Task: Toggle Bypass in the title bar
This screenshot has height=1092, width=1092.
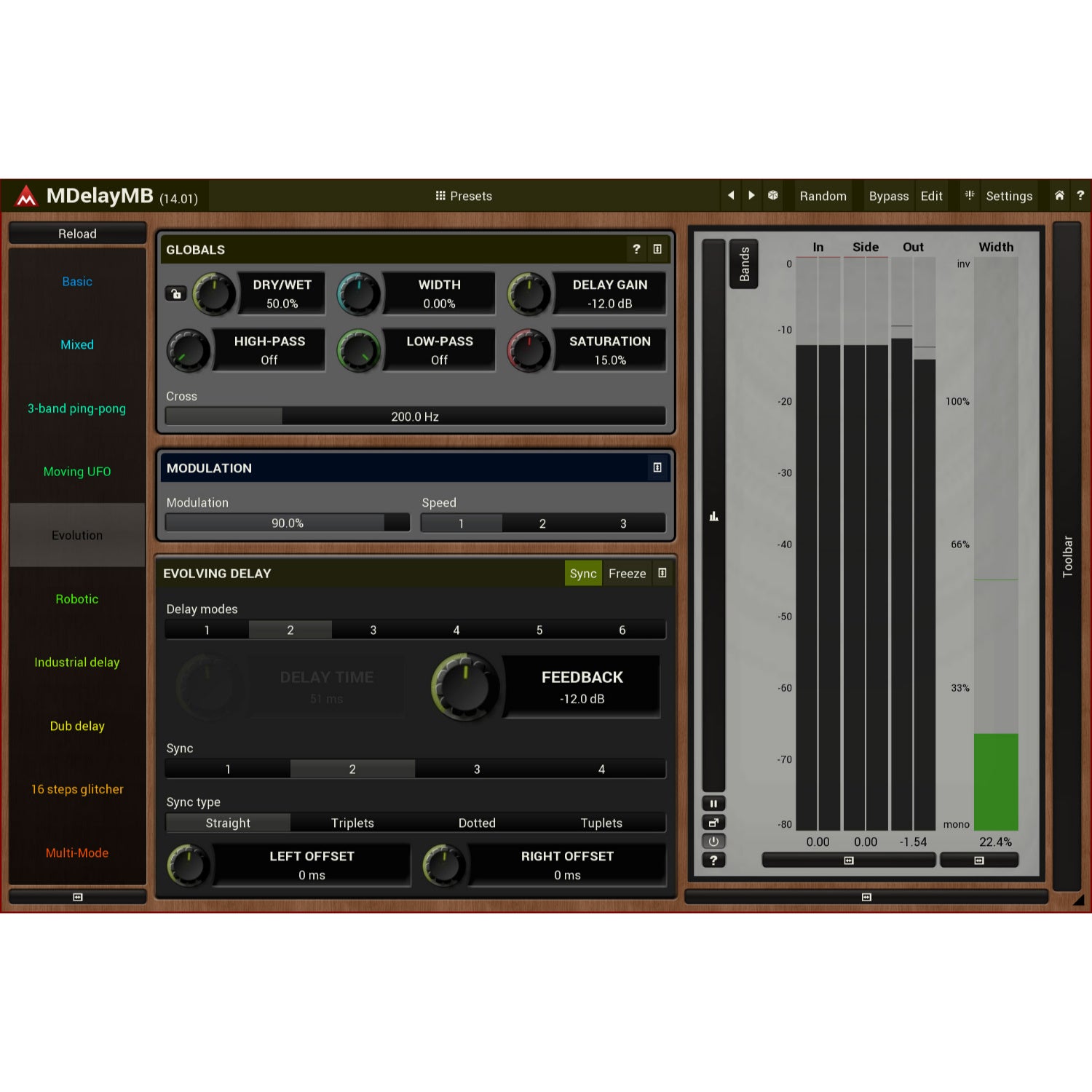Action: (889, 196)
